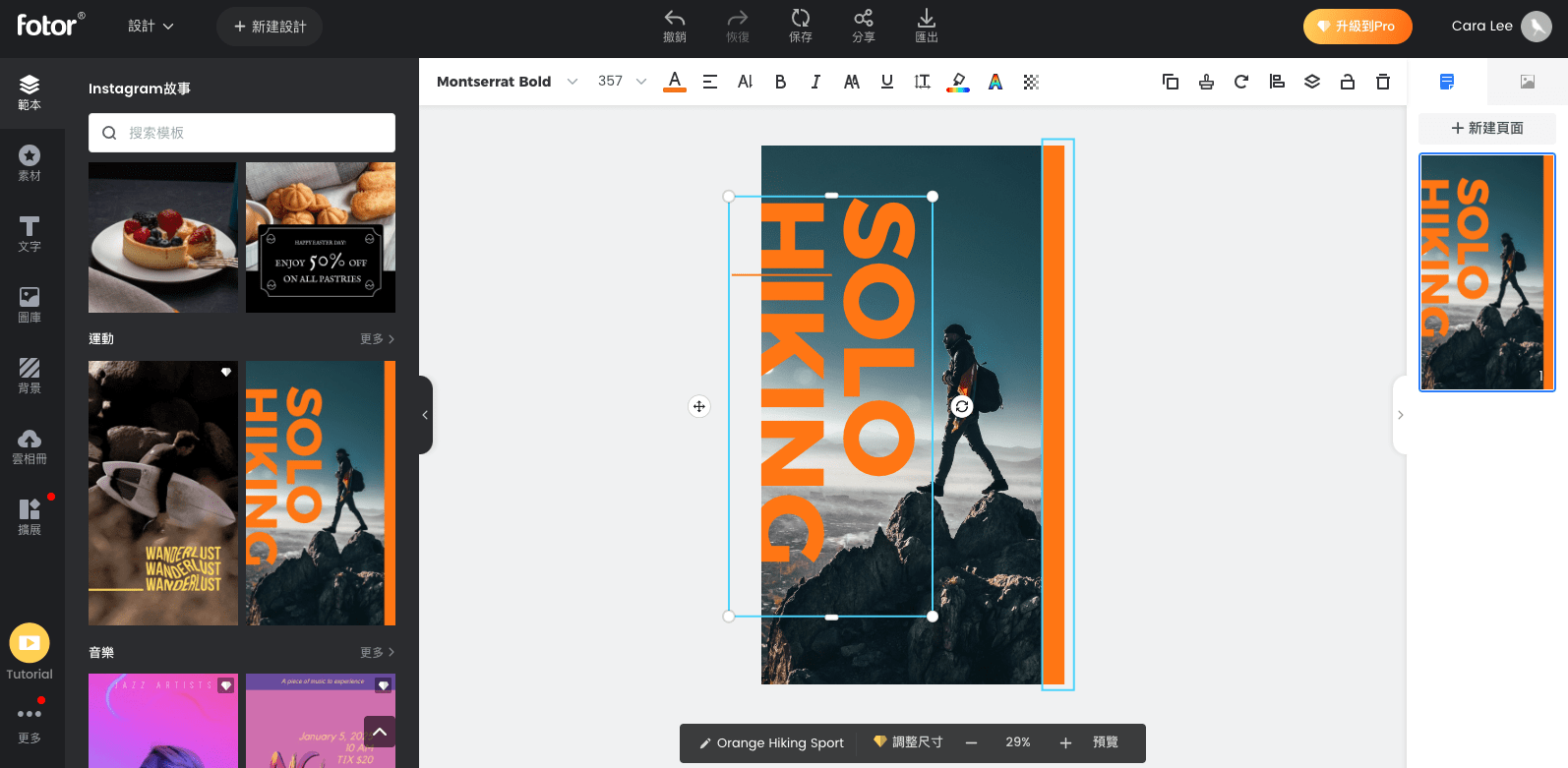Toggle underline text formatting
The image size is (1568, 768).
[x=887, y=82]
